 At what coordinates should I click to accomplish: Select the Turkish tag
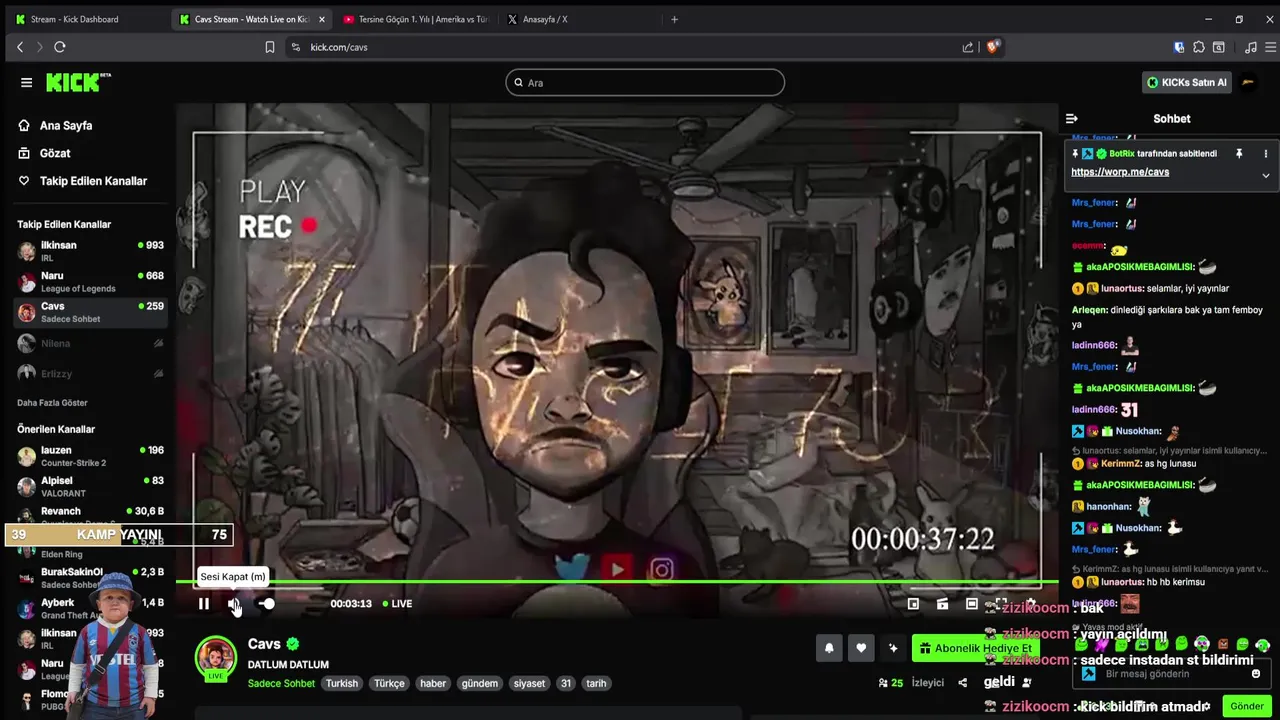(342, 684)
